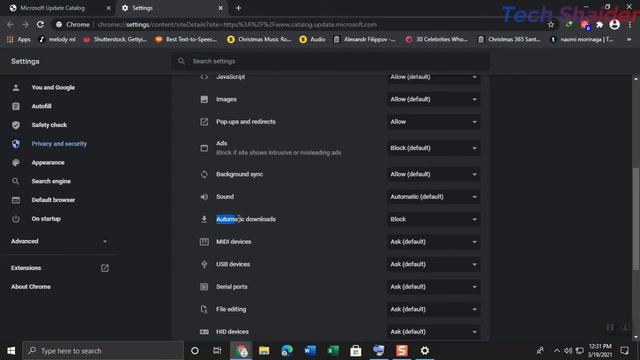Open the Chrome three-dot menu
The height and width of the screenshot is (360, 640).
pyautogui.click(x=630, y=24)
